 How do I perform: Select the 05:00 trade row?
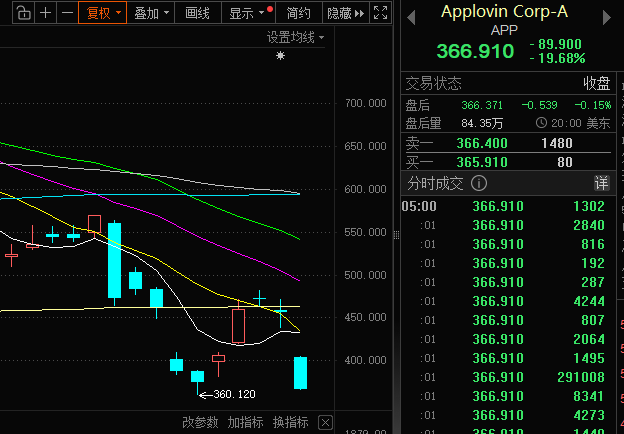[508, 206]
